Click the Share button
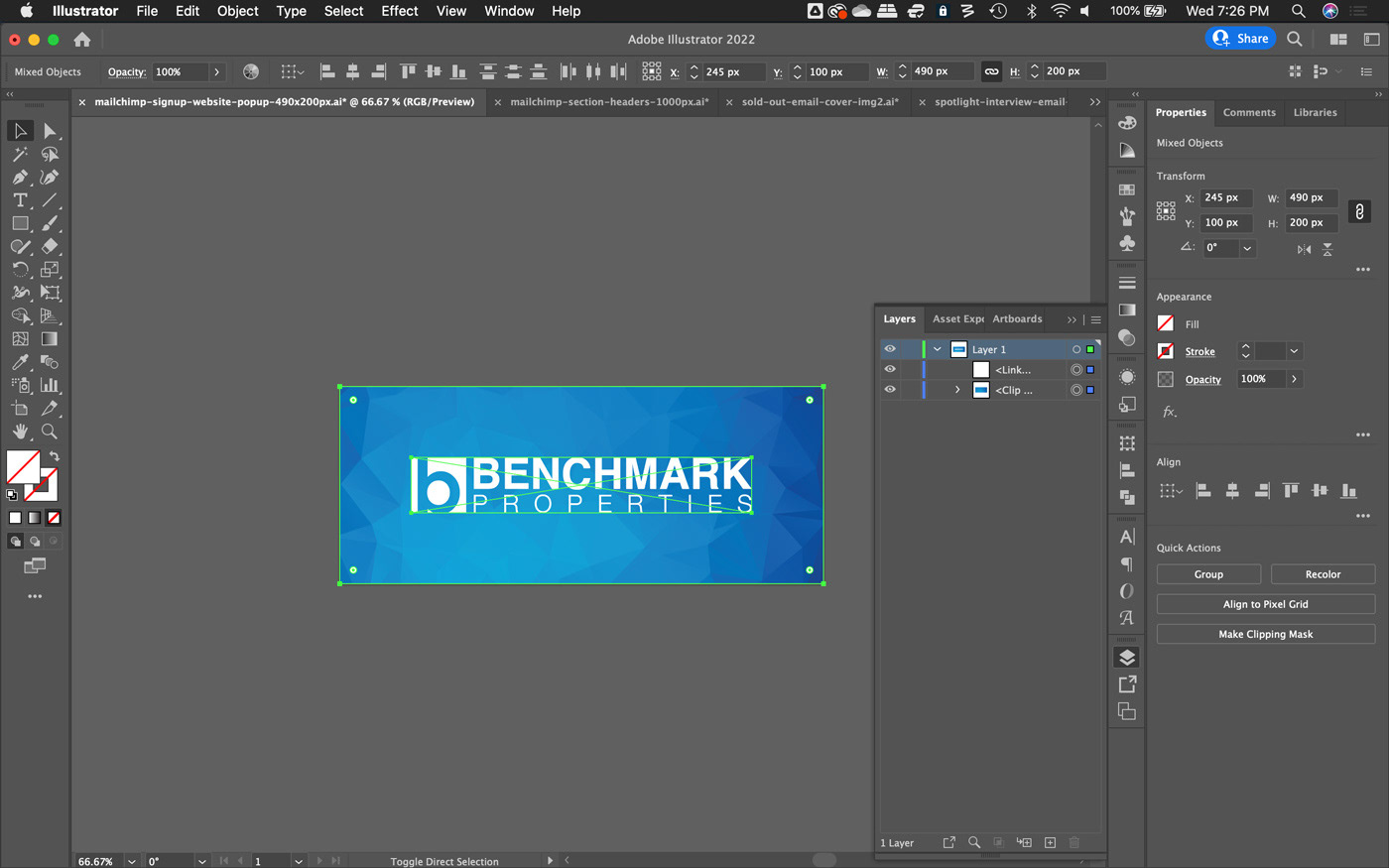1389x868 pixels. (x=1240, y=39)
